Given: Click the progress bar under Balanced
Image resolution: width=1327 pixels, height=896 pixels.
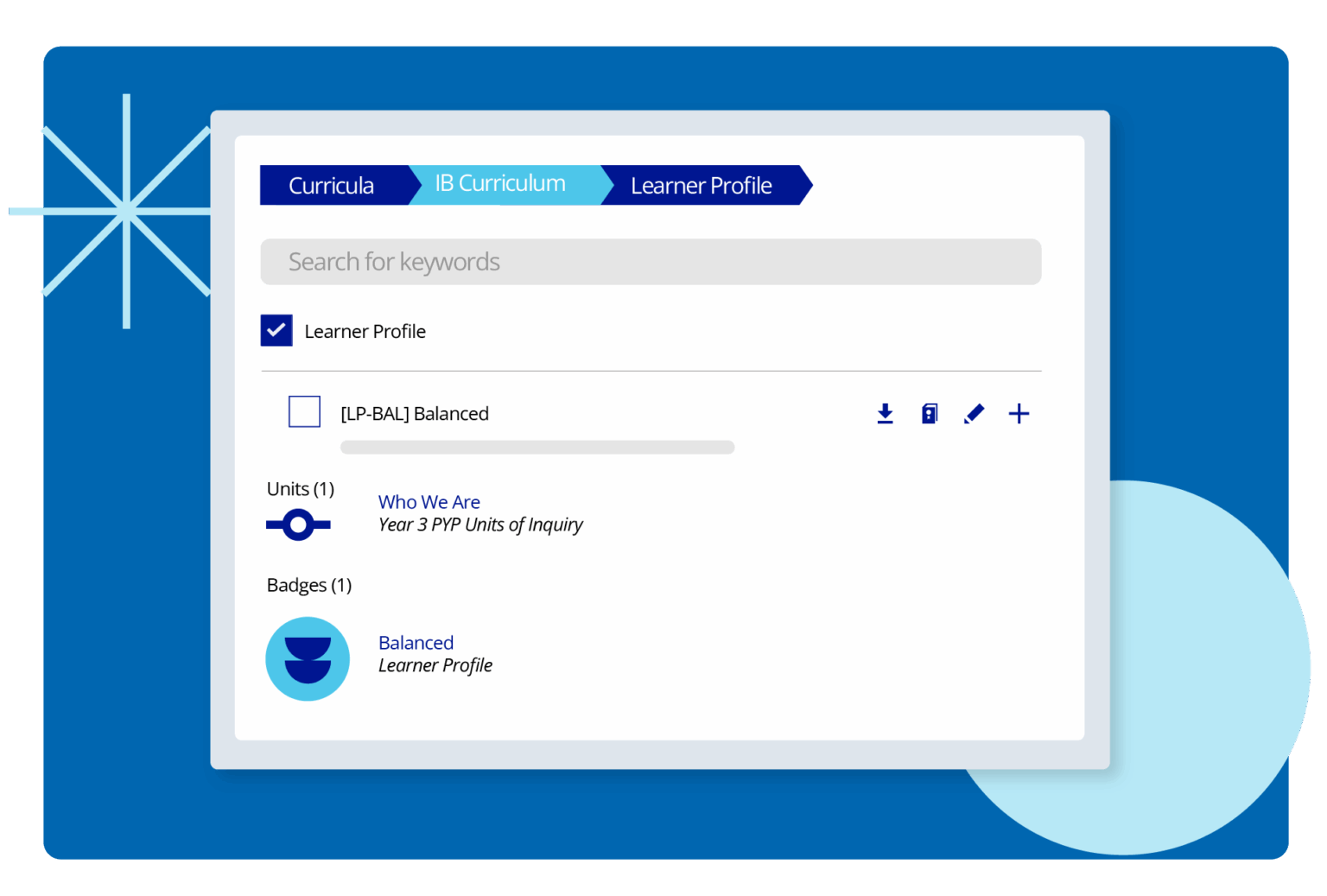Looking at the screenshot, I should tap(537, 447).
